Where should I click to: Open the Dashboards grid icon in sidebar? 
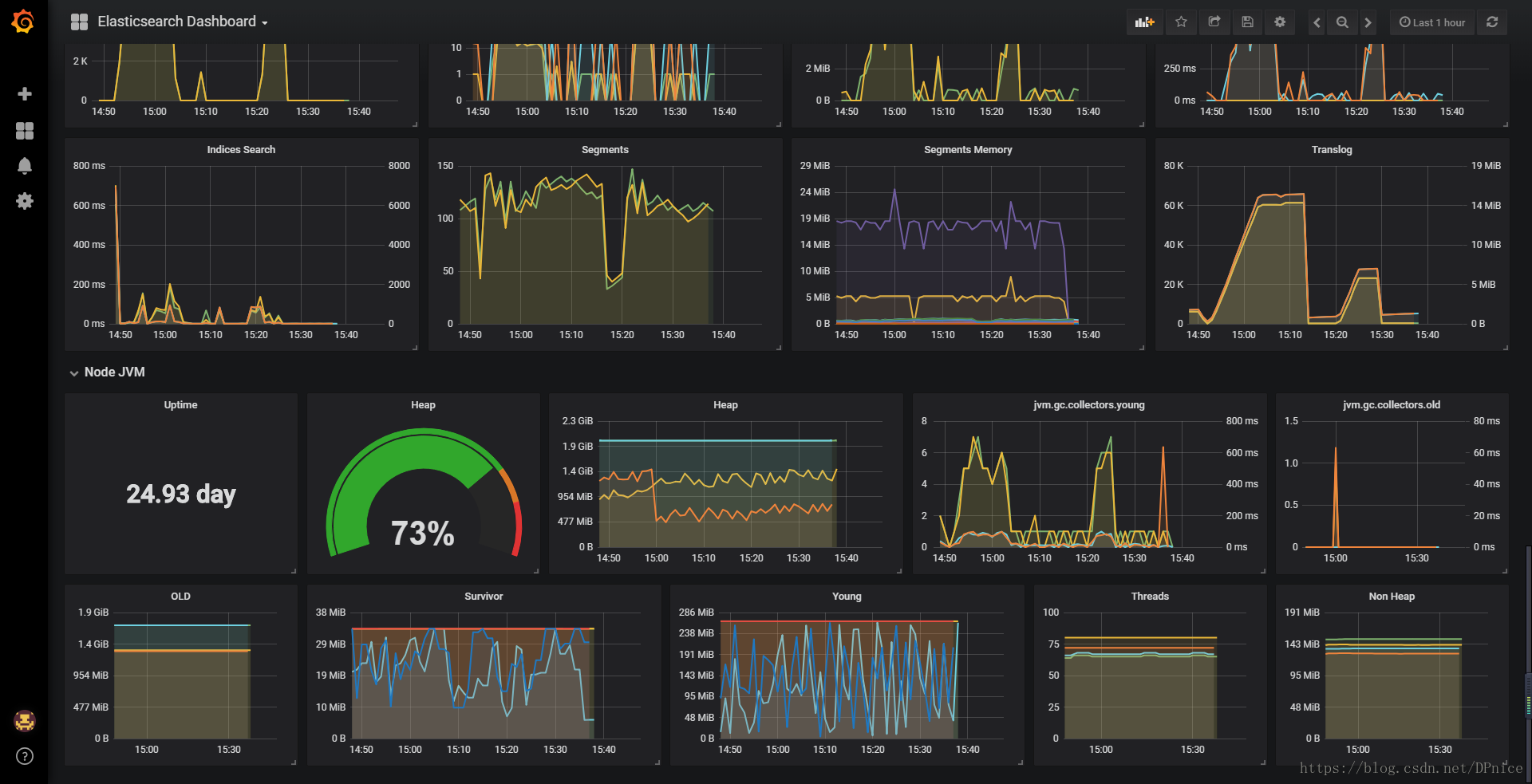pos(25,131)
